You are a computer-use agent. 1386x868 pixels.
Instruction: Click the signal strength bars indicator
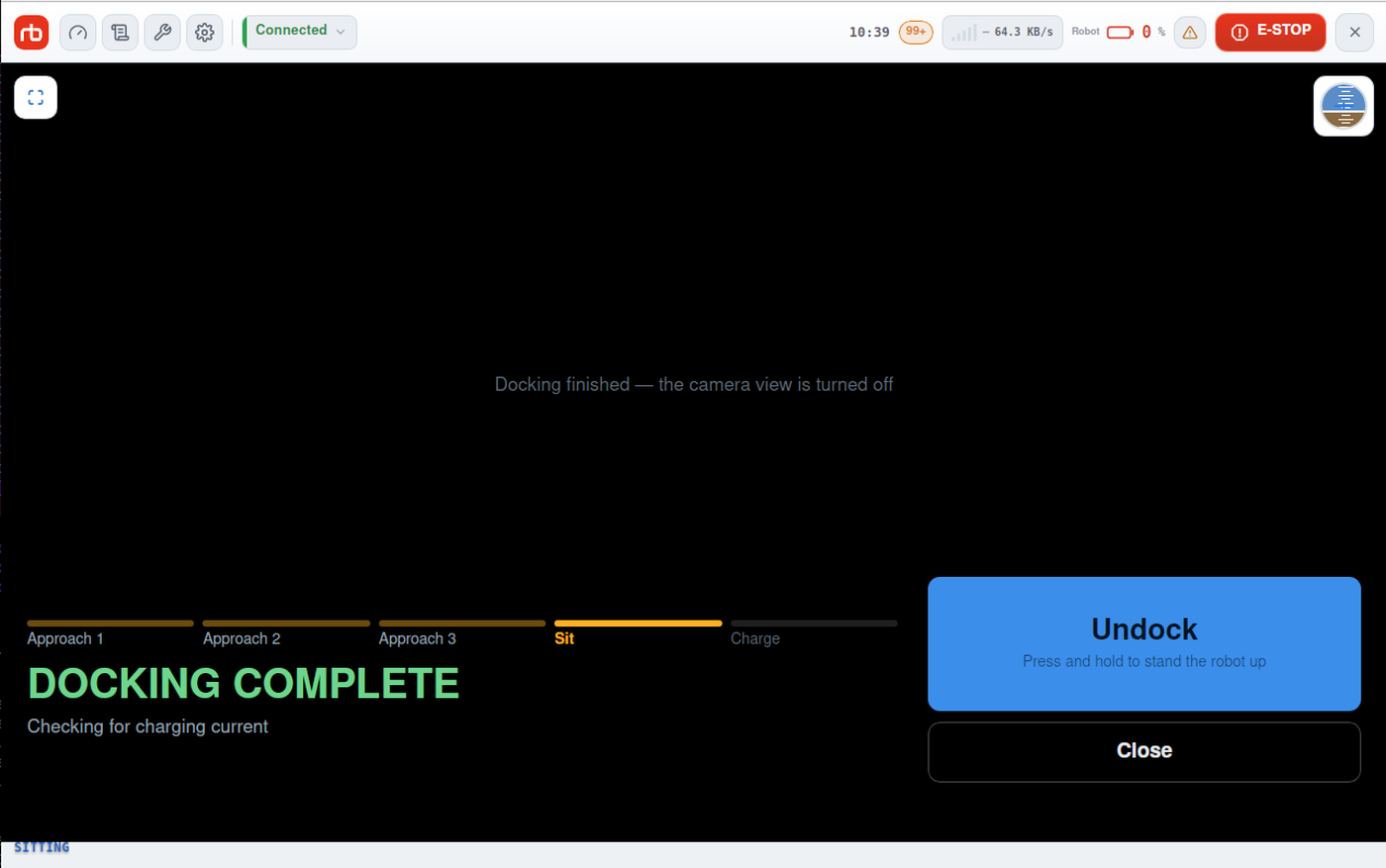click(963, 33)
